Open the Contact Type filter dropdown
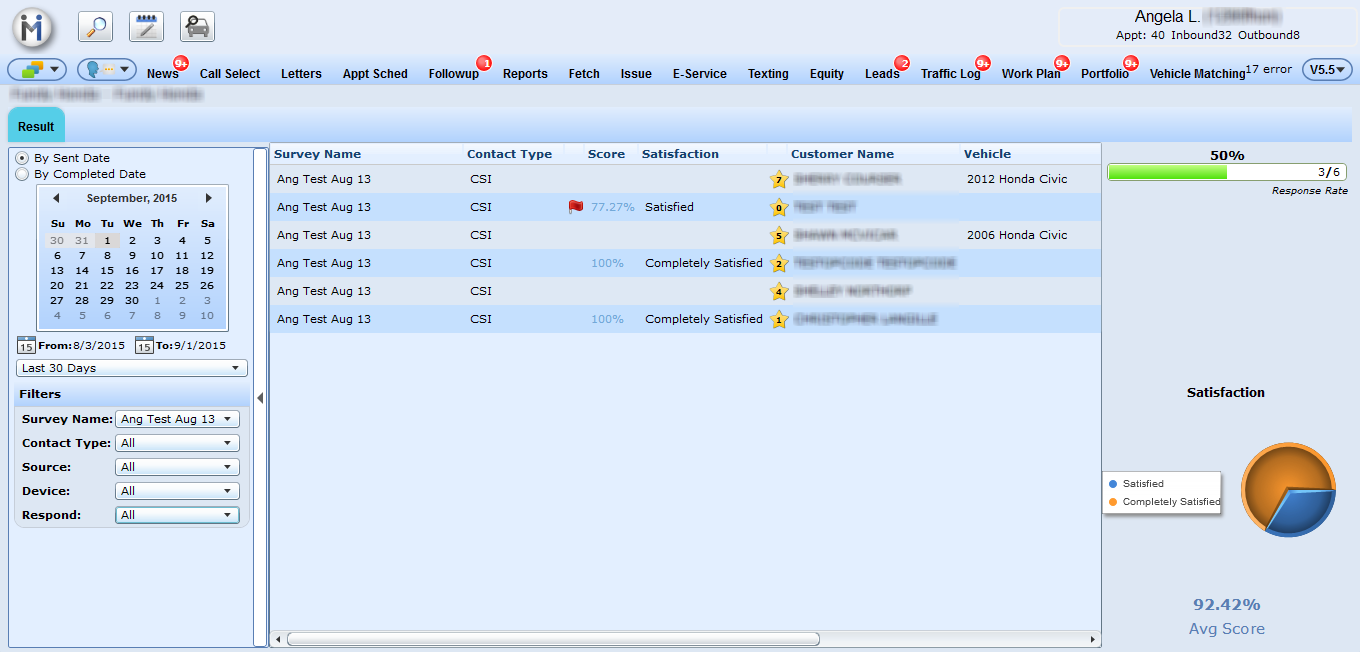This screenshot has height=652, width=1360. 178,443
